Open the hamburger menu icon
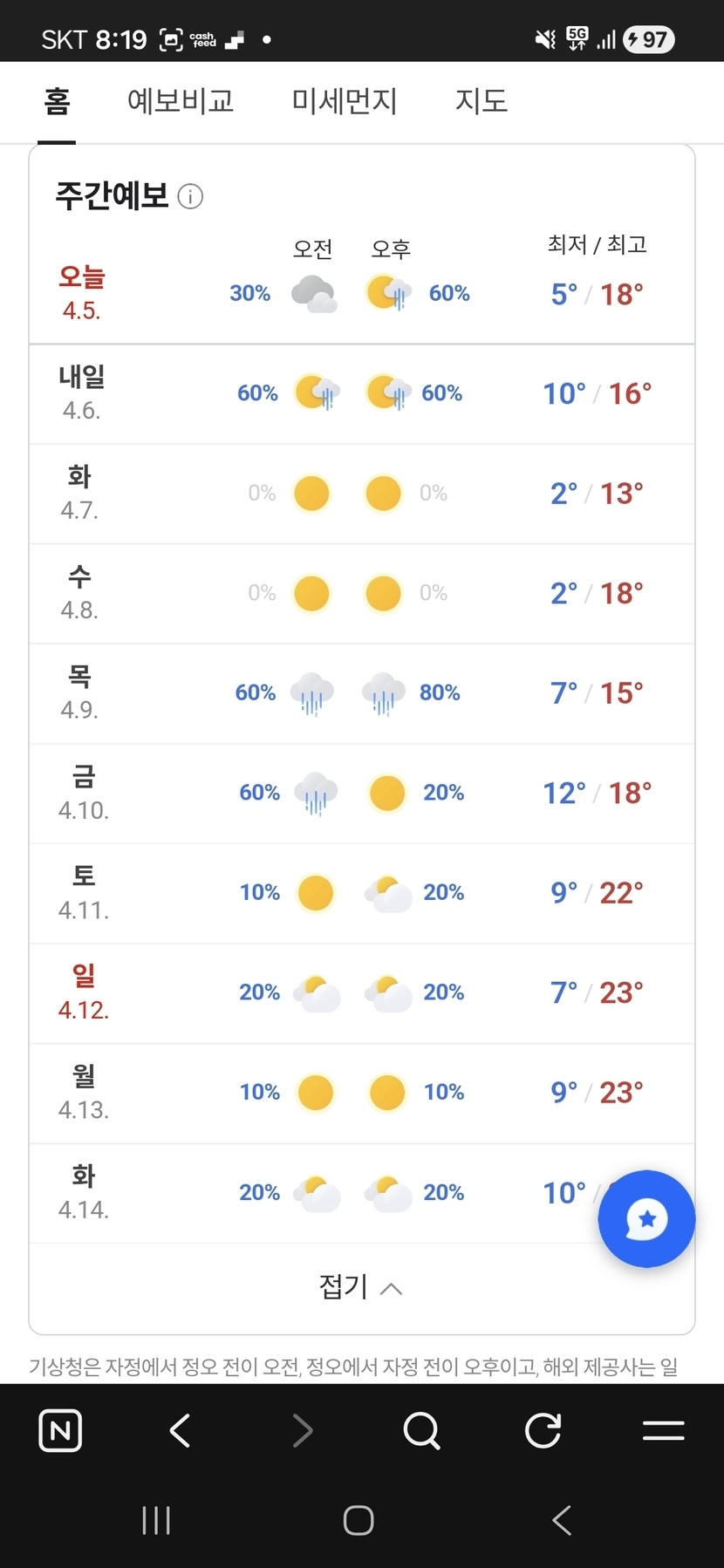The image size is (724, 1568). (663, 1430)
